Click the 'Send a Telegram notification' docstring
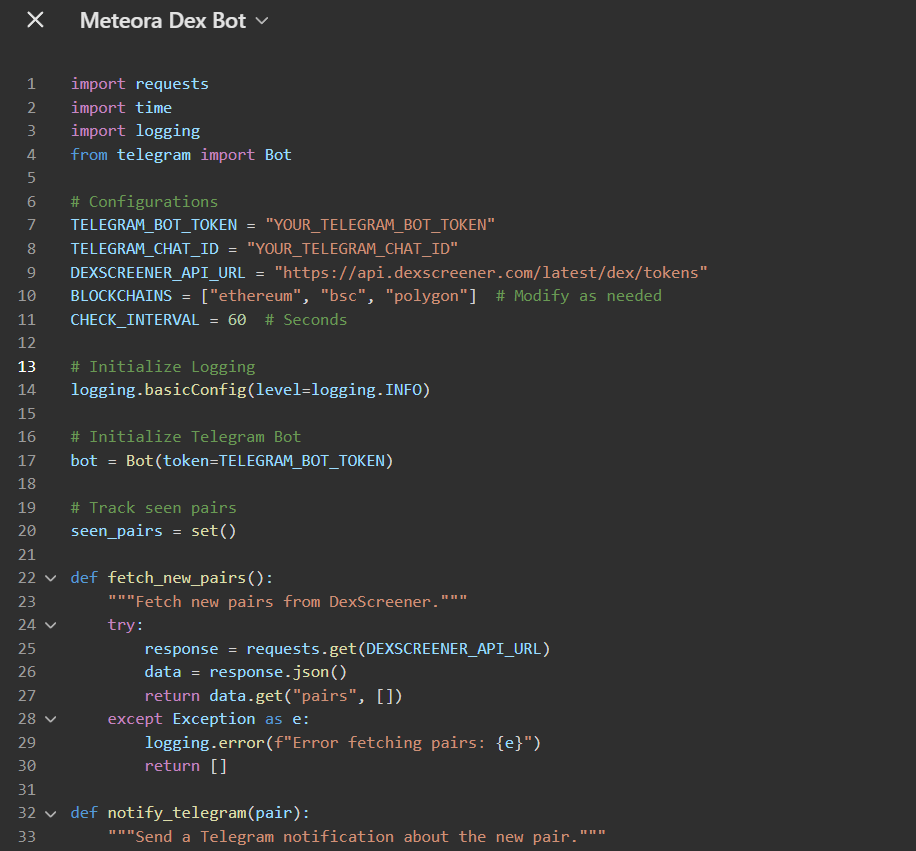This screenshot has width=916, height=851. [357, 836]
